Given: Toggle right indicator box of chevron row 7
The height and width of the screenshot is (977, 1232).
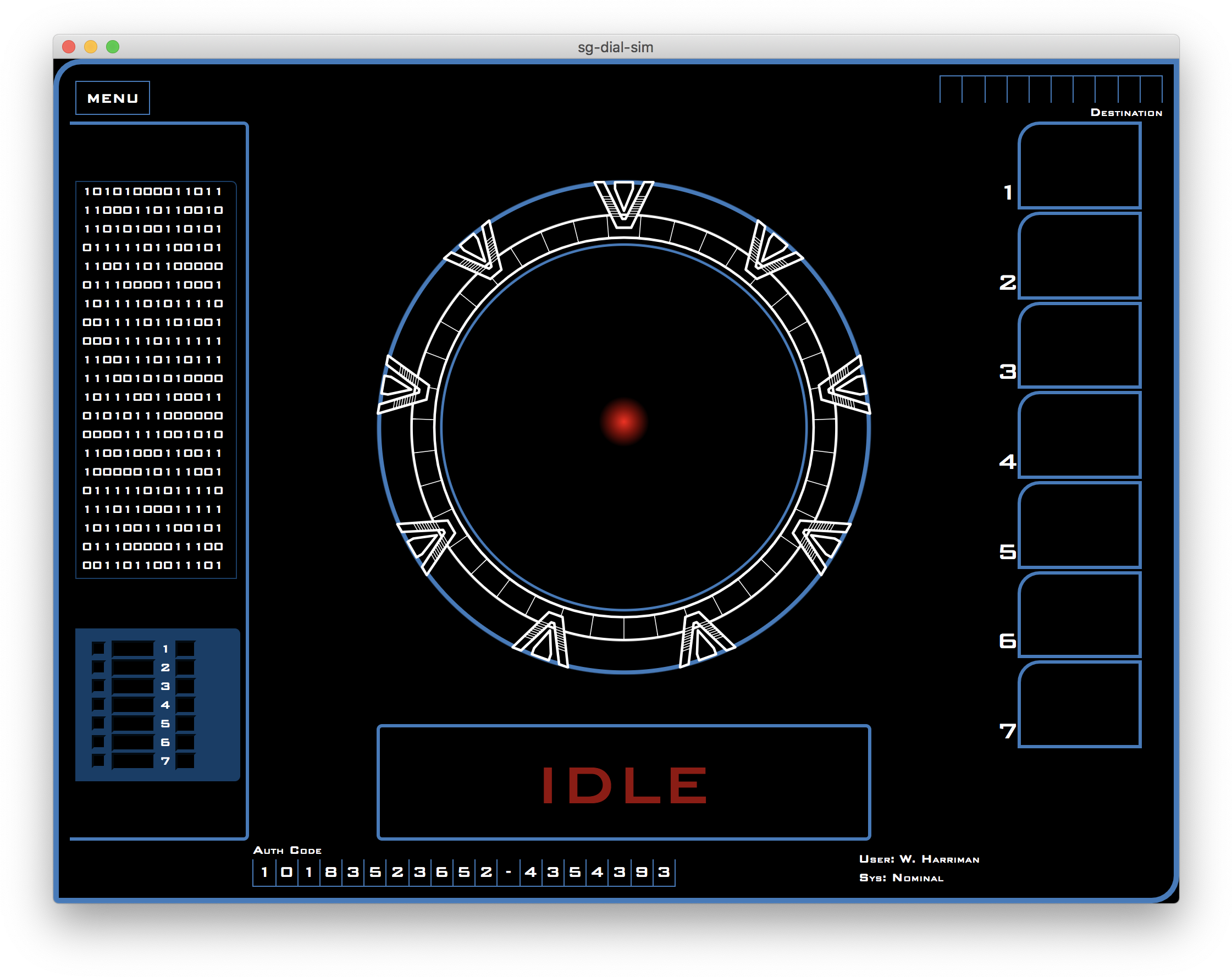Looking at the screenshot, I should (x=185, y=760).
